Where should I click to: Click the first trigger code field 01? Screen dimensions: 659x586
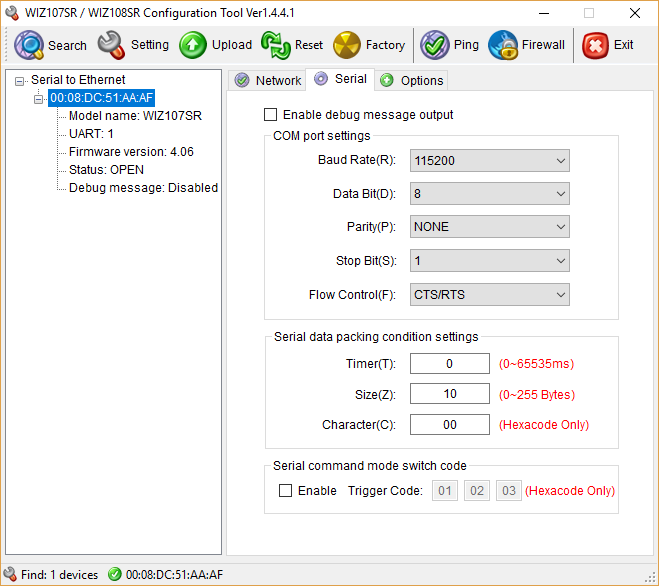445,490
